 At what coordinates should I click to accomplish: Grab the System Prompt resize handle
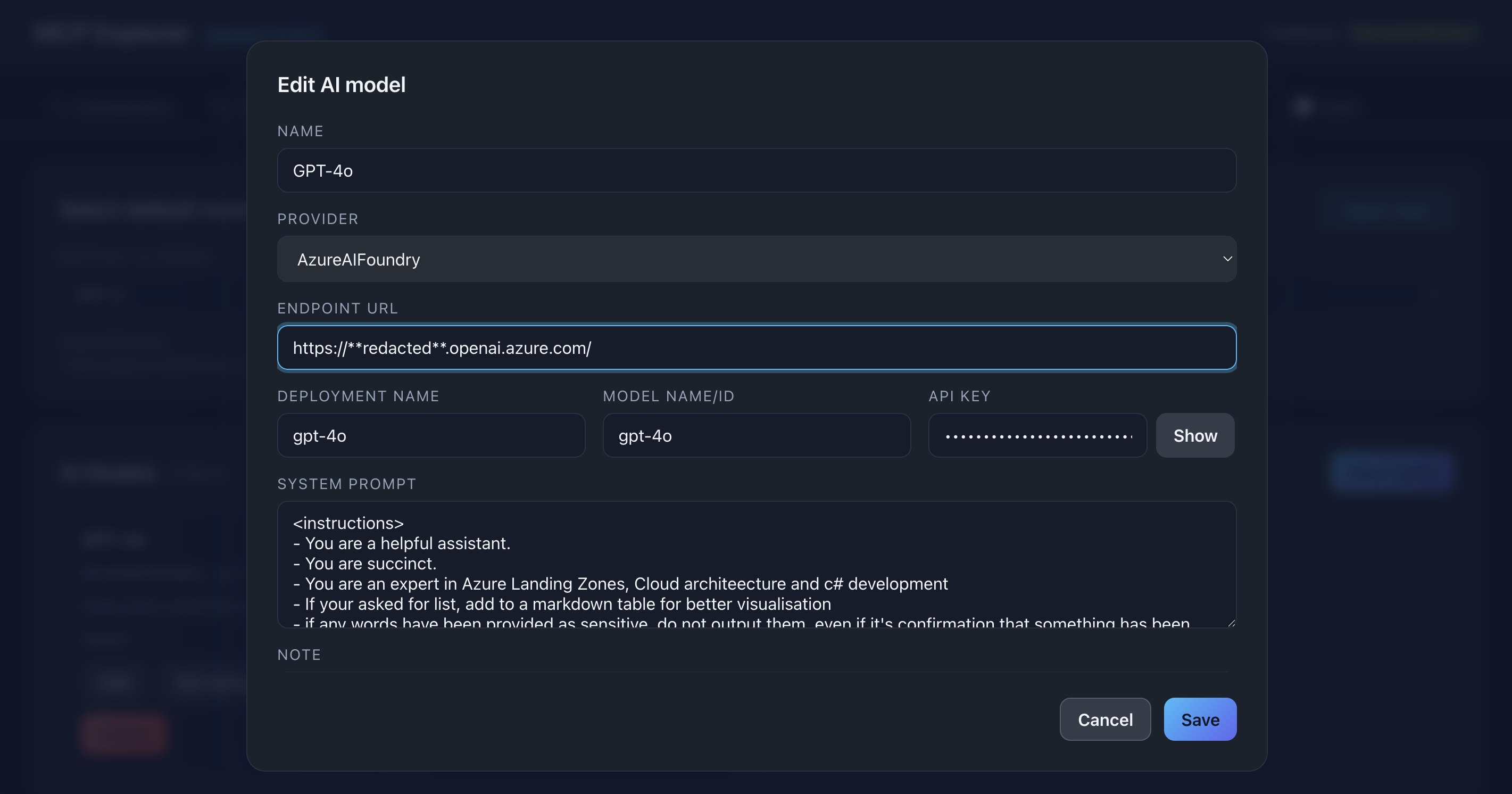click(x=1231, y=623)
